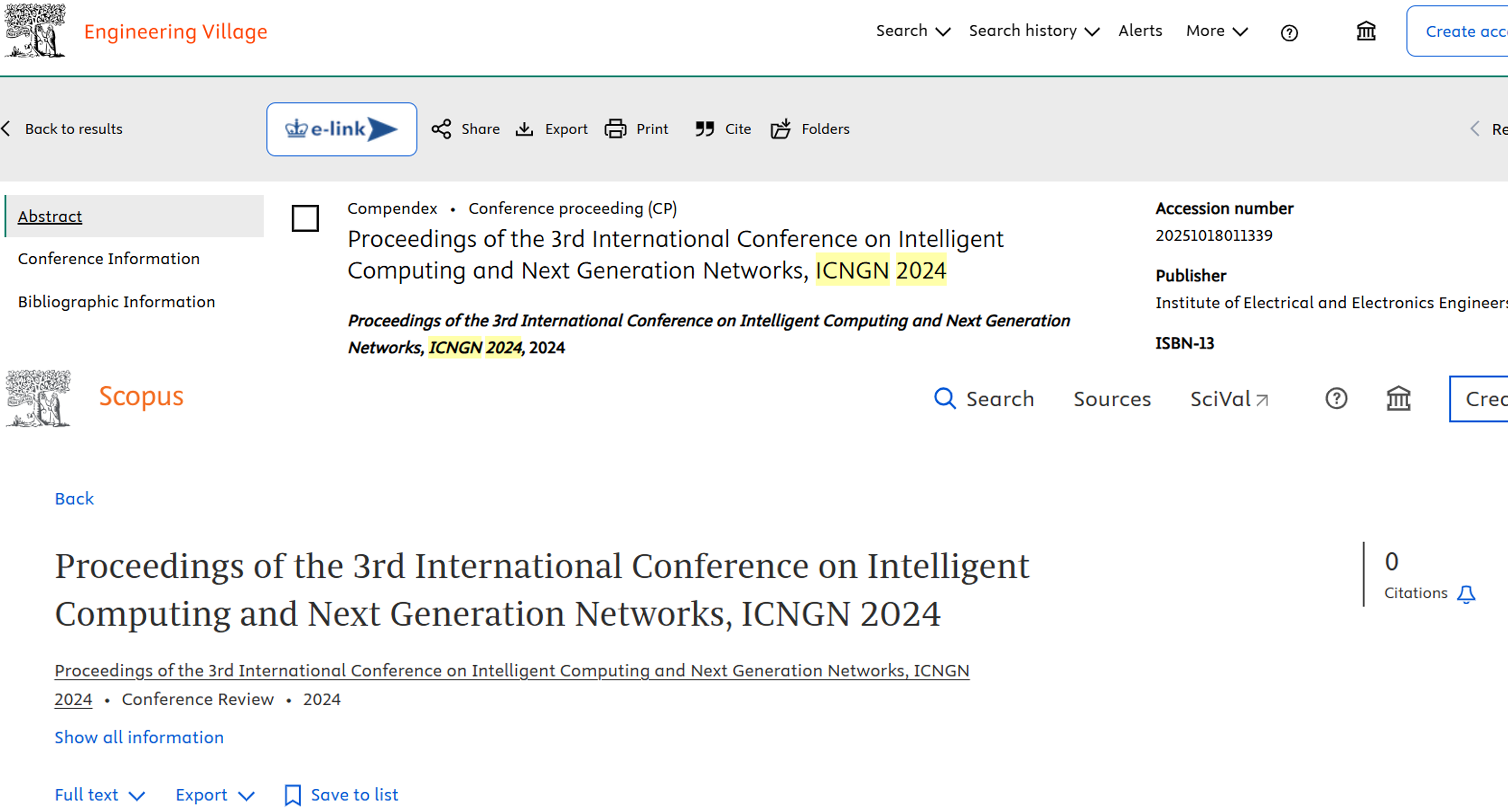Click Show all information link
The height and width of the screenshot is (812, 1508).
point(139,738)
